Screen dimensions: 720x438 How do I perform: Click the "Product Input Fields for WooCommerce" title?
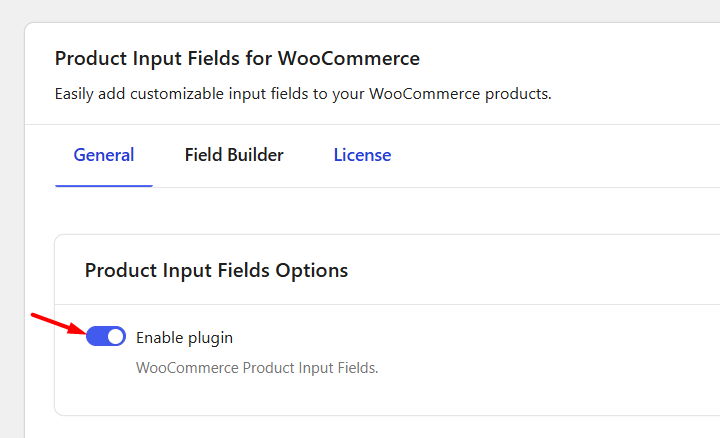click(x=237, y=57)
